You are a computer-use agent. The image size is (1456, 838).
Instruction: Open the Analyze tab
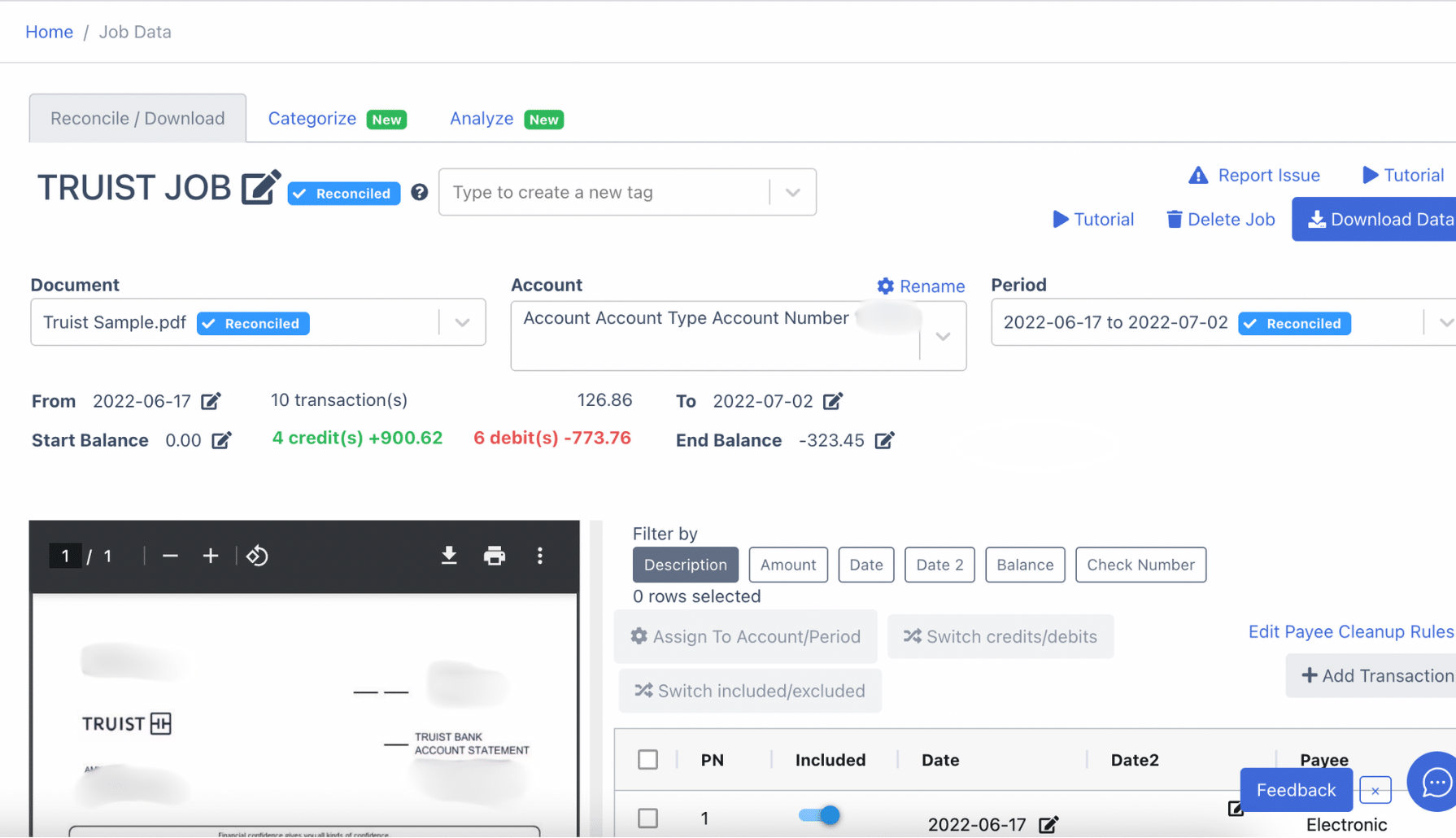481,118
